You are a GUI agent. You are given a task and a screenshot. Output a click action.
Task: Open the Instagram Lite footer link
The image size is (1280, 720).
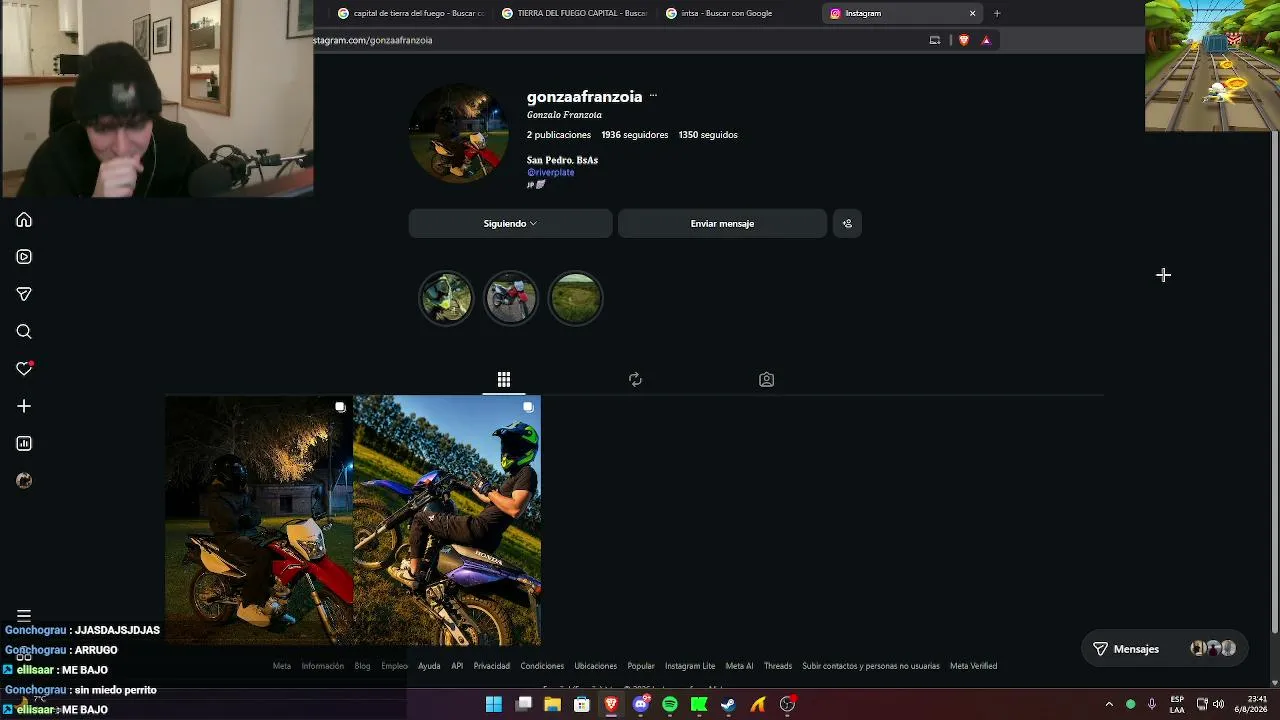click(690, 666)
